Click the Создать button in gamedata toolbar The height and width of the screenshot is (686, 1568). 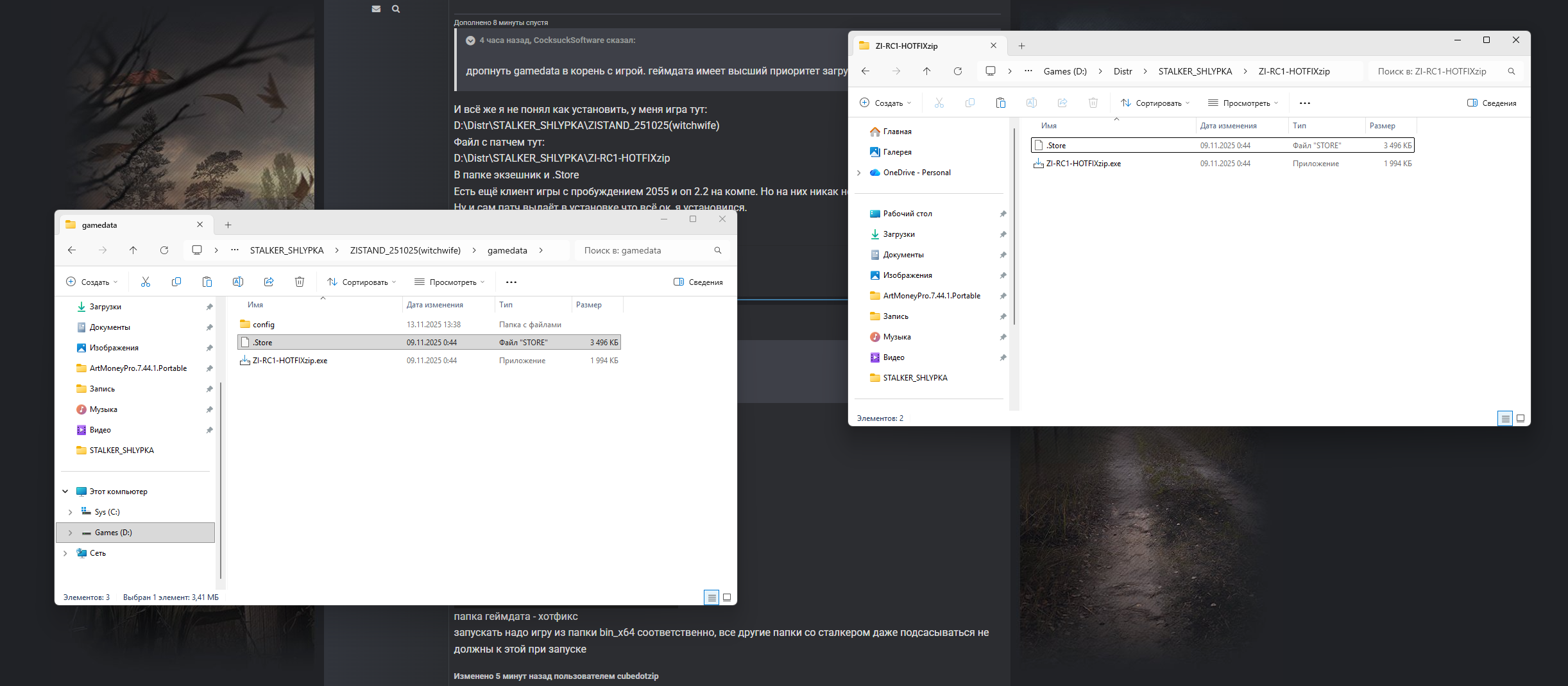click(x=92, y=282)
